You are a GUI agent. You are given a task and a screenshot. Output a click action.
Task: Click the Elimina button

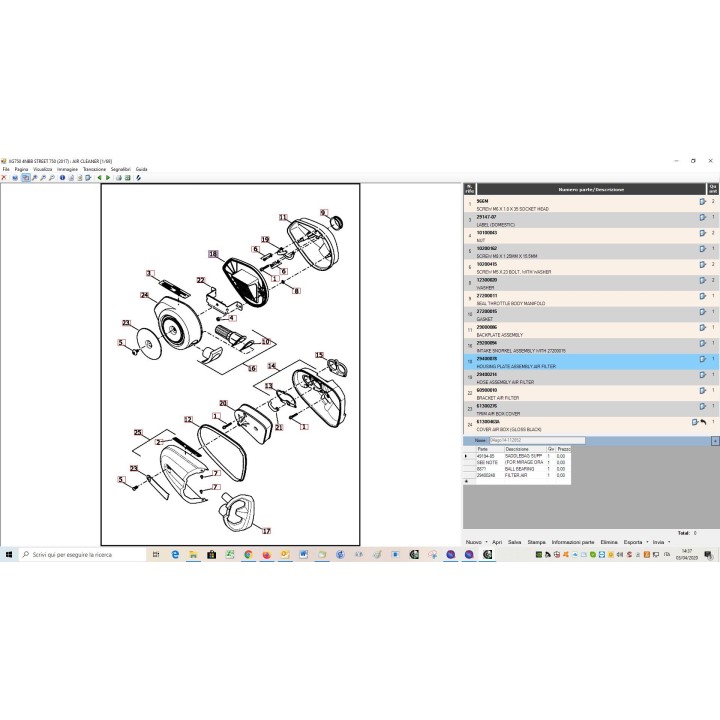609,542
